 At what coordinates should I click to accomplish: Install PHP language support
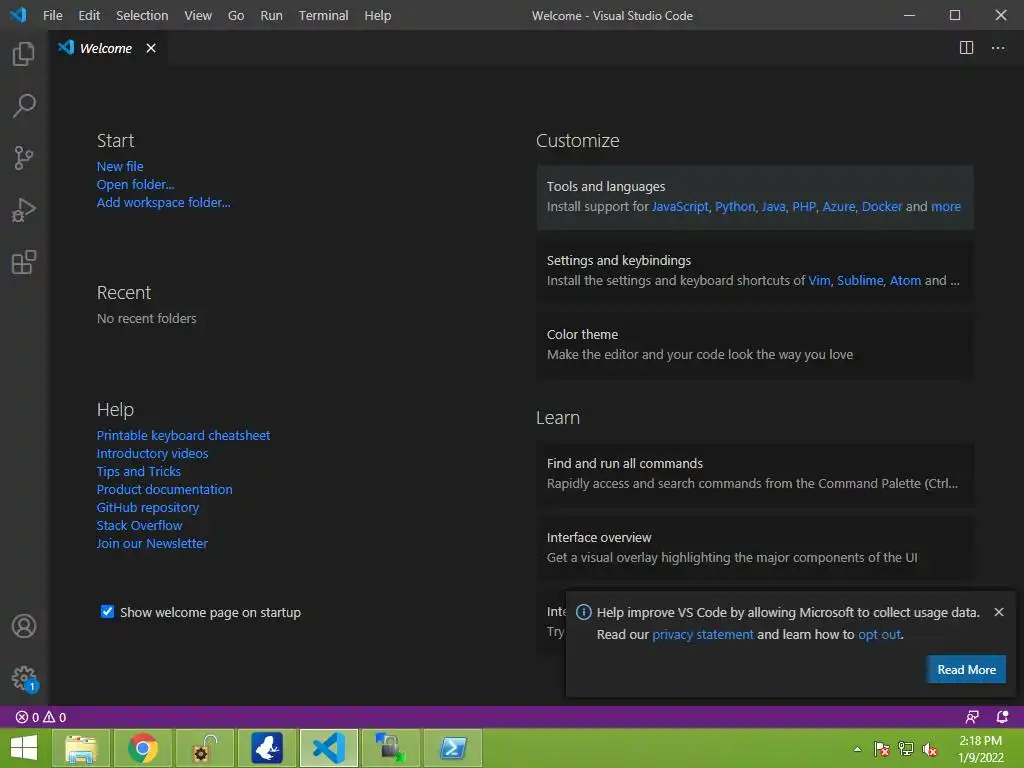[804, 206]
